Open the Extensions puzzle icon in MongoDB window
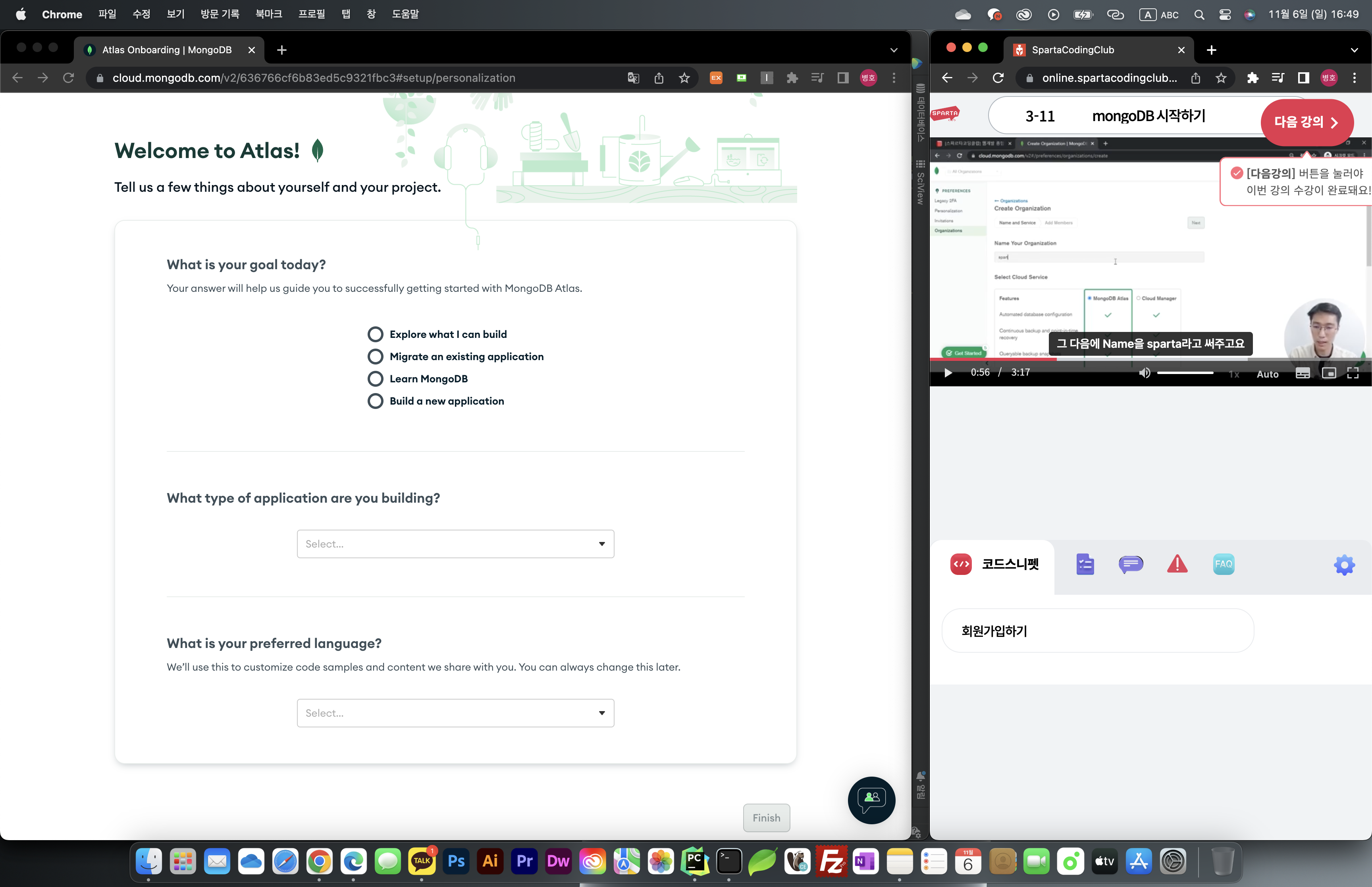Screen dimensions: 1372x887 pyautogui.click(x=792, y=78)
